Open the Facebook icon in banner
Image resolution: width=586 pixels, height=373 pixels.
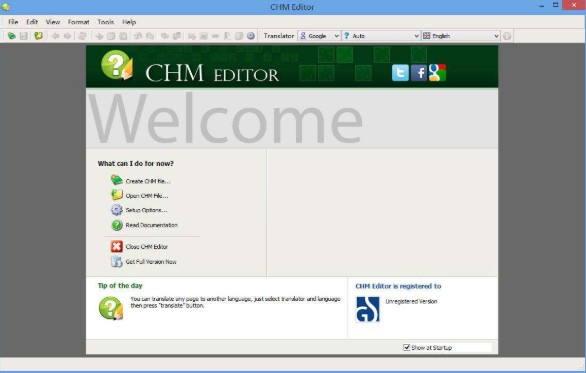tap(419, 73)
